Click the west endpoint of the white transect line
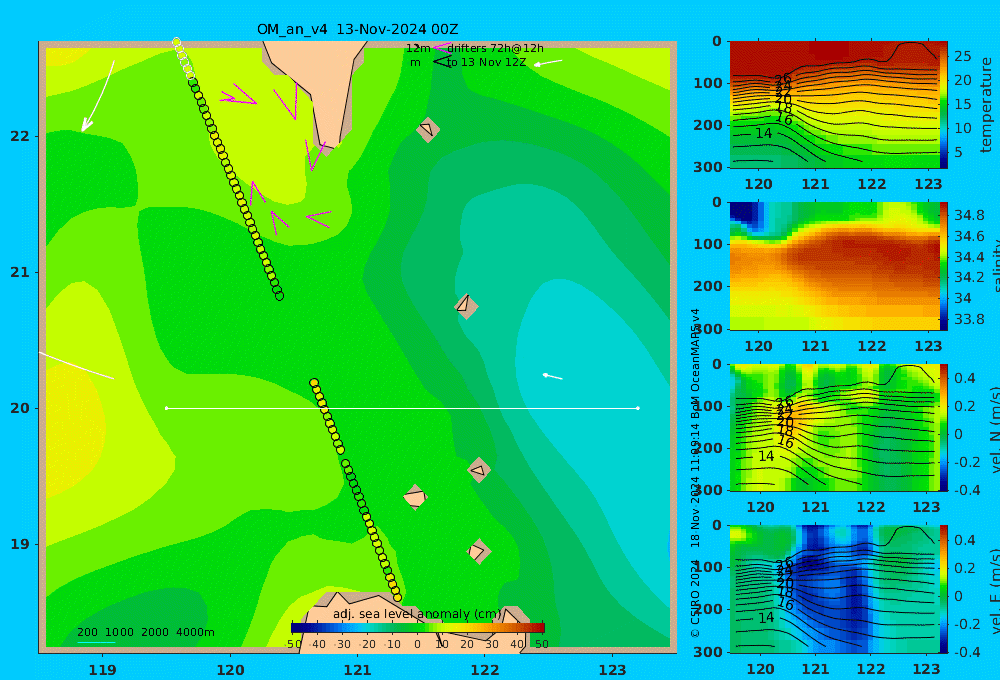1000x680 pixels. [x=166, y=408]
